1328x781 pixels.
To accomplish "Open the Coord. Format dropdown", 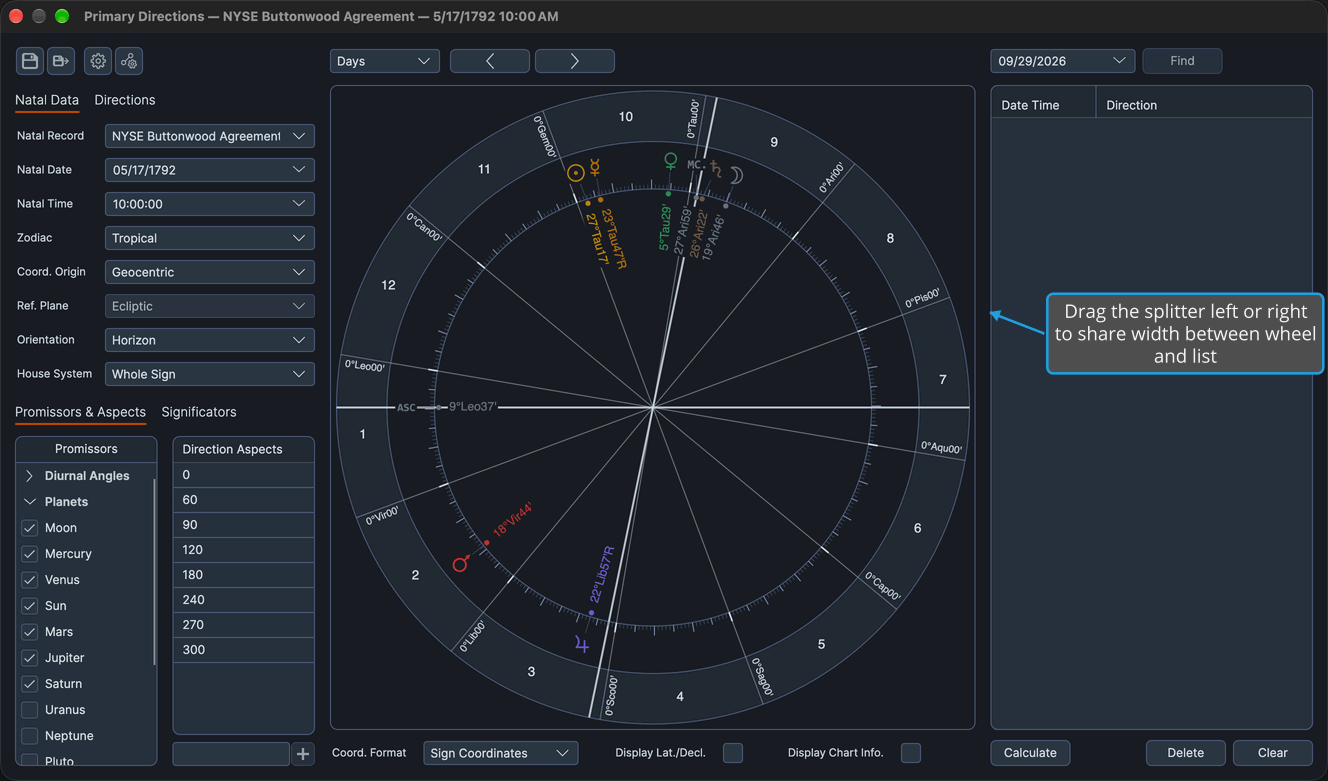I will pyautogui.click(x=501, y=753).
